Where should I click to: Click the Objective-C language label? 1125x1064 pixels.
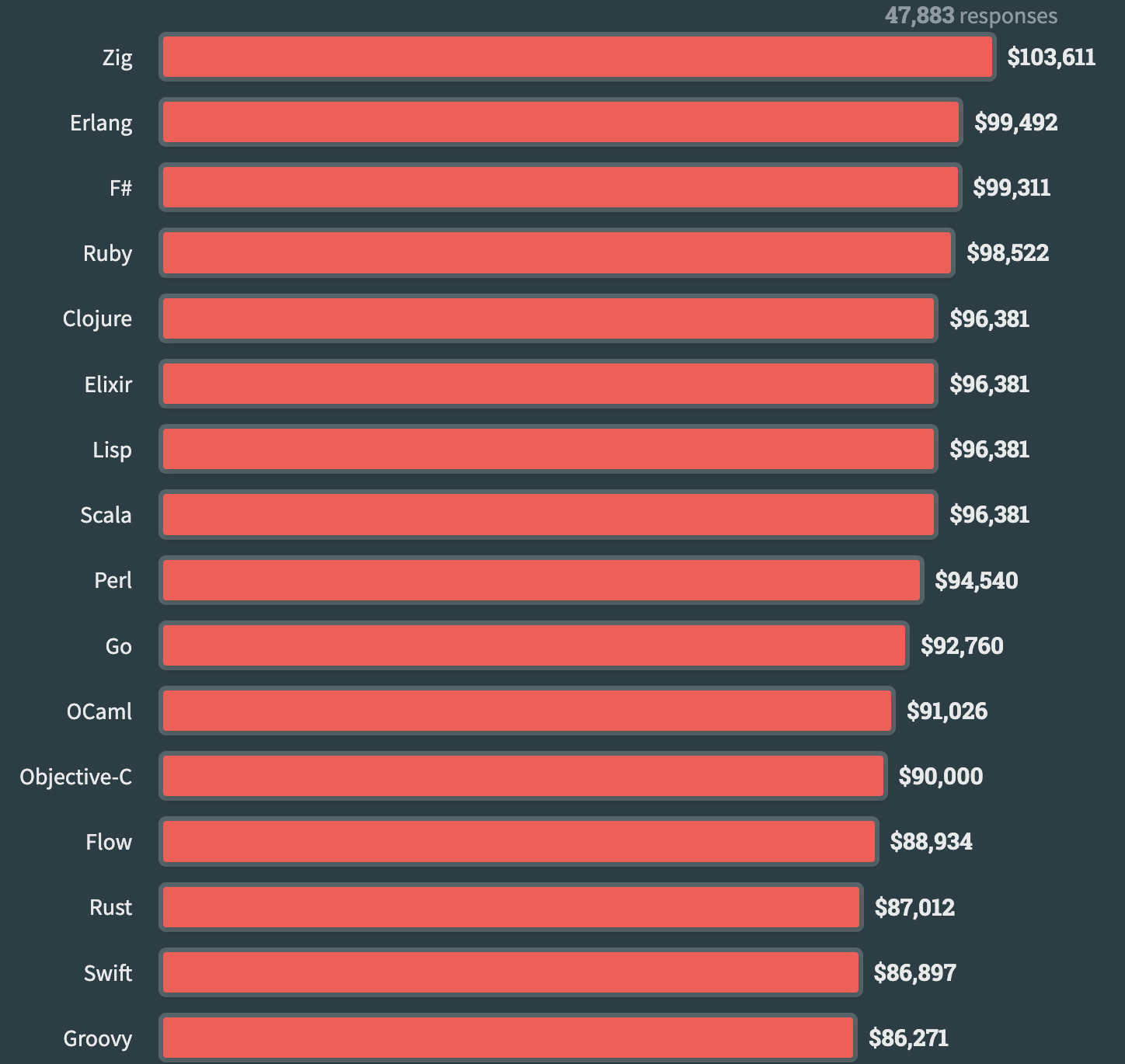point(76,777)
